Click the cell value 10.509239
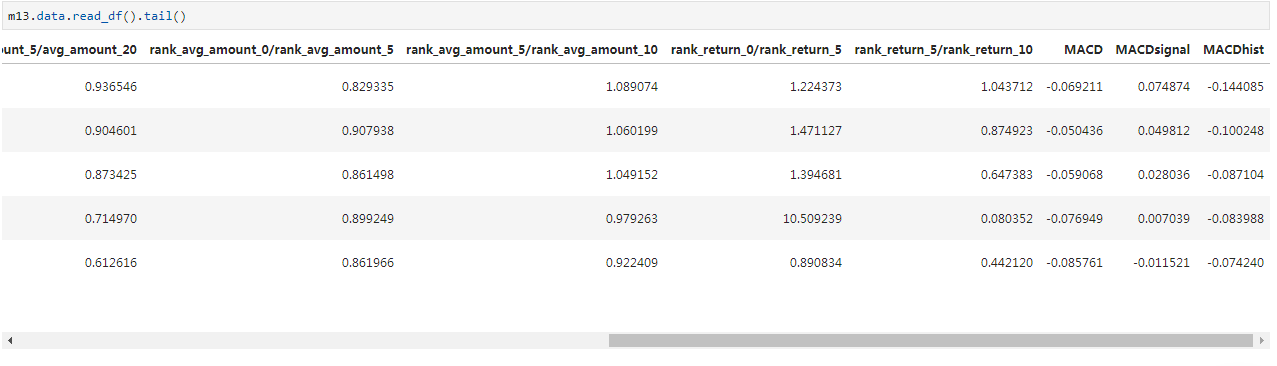Viewport: 1277px width, 366px height. point(815,218)
